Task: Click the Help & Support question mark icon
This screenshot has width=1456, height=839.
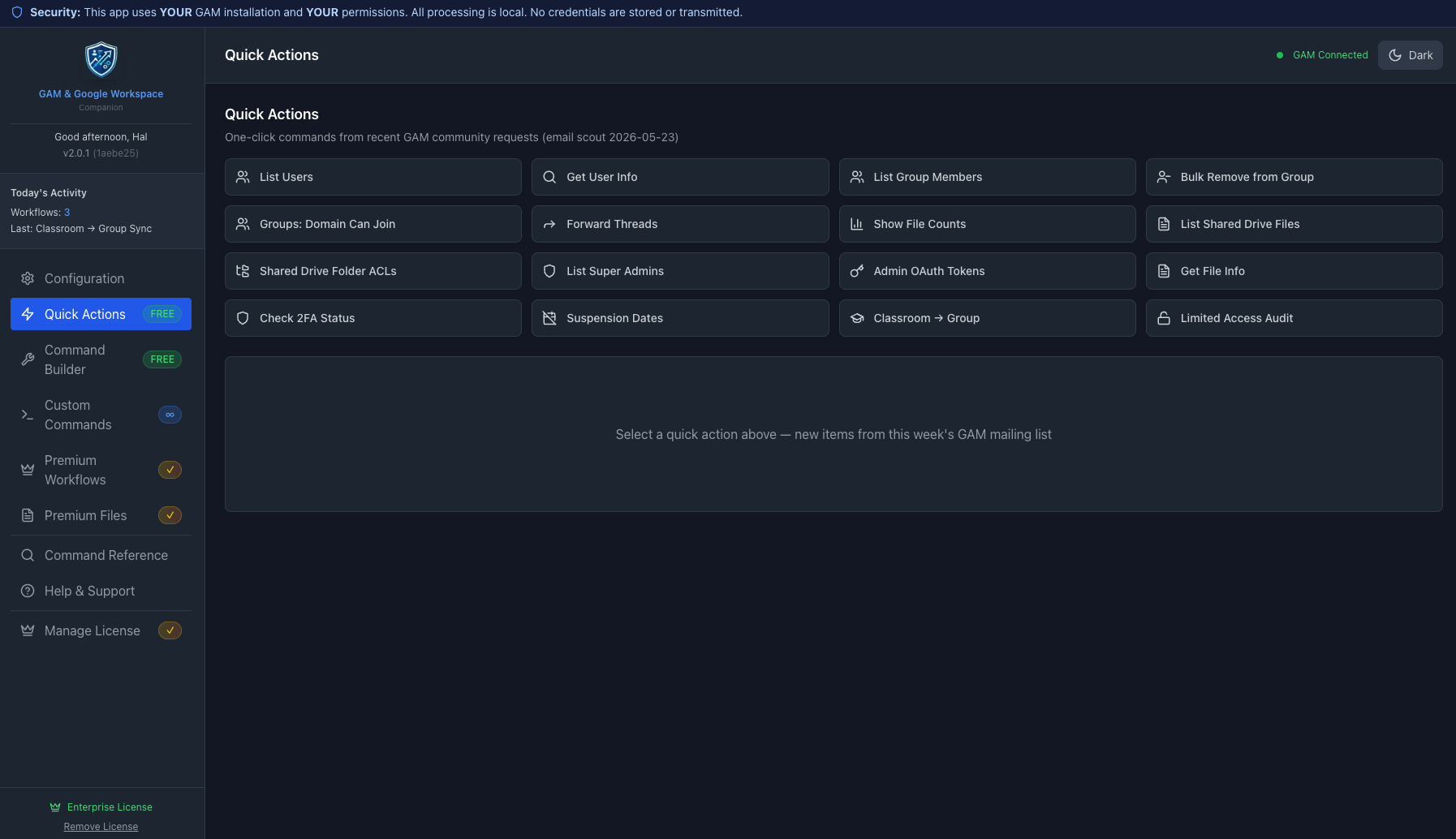Action: coord(28,591)
